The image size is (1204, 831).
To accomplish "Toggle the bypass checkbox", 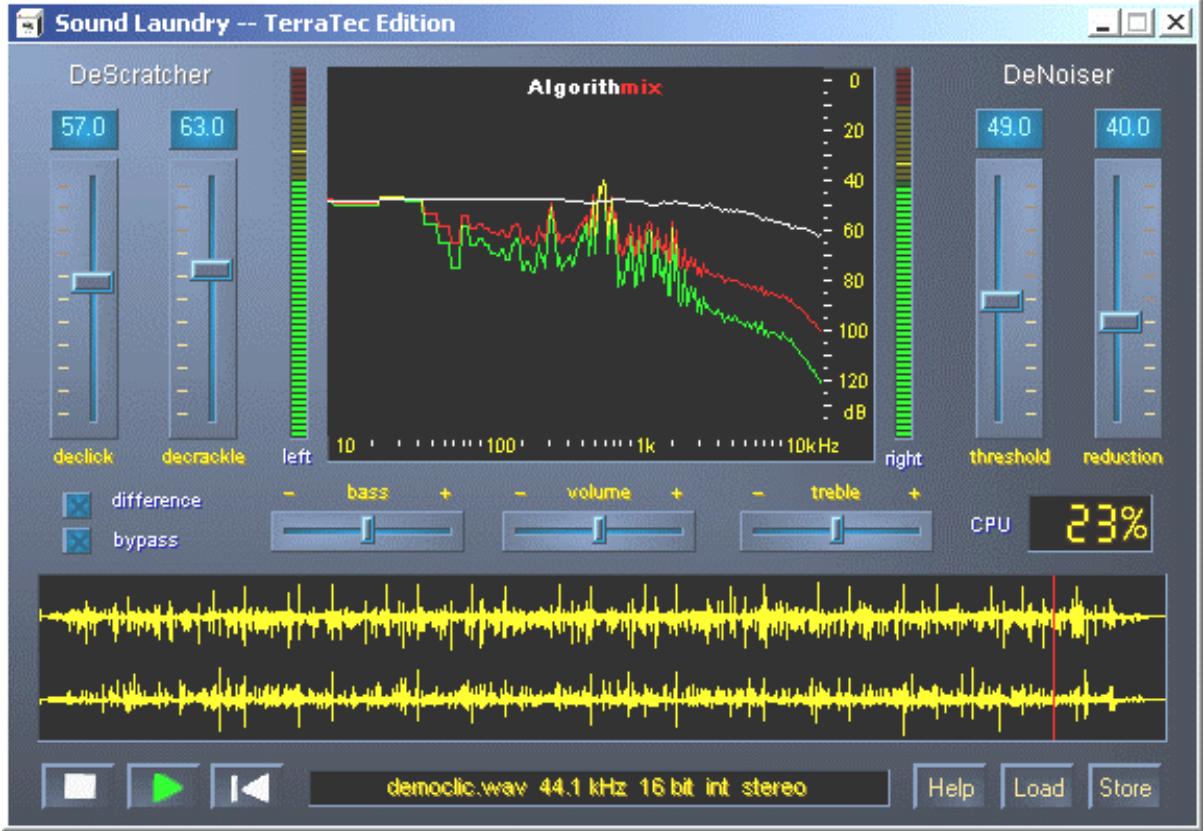I will (x=77, y=541).
